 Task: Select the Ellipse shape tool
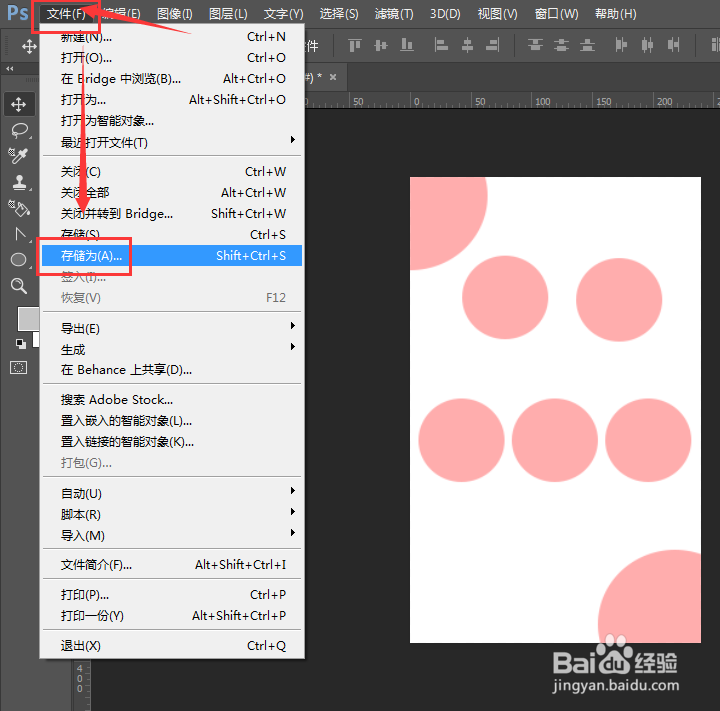[19, 260]
